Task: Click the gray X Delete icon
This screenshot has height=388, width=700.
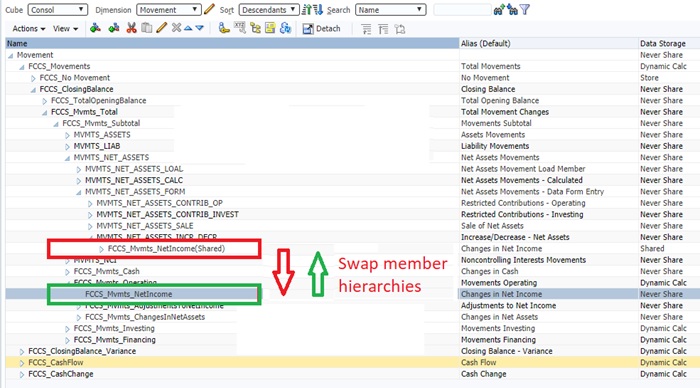Action: click(176, 28)
